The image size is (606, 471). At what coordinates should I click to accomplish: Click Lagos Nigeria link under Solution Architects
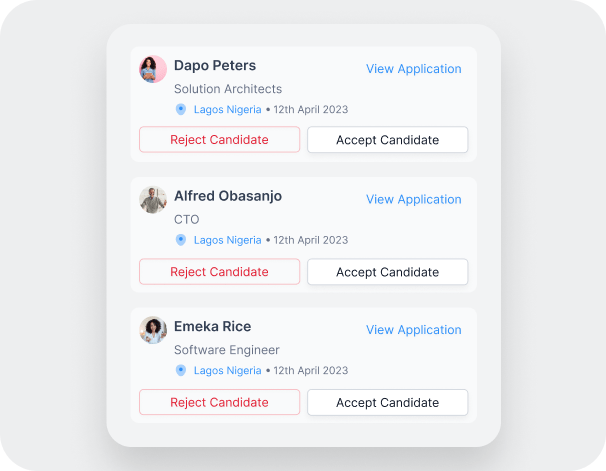coord(228,110)
